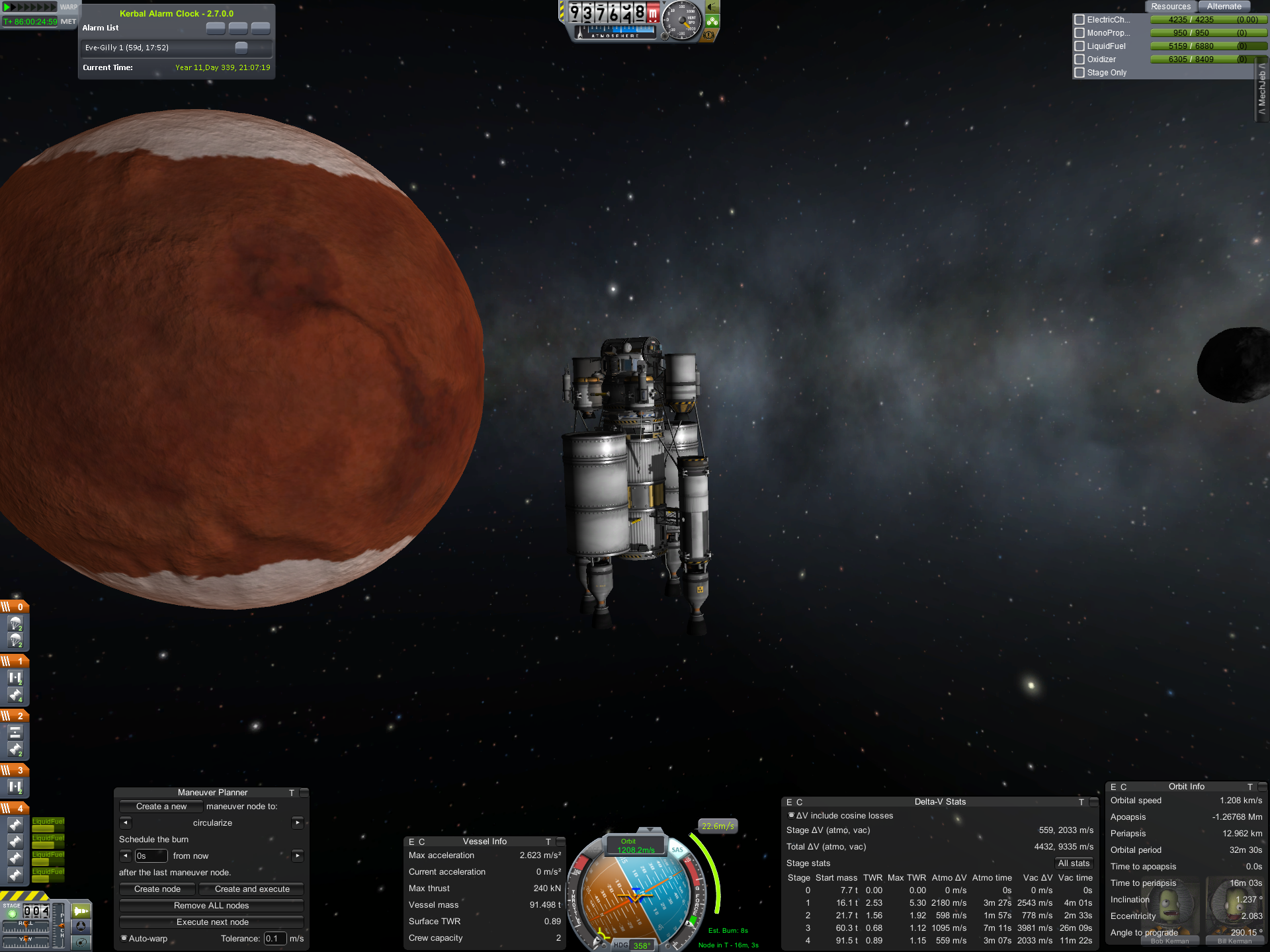Collapse navball with top arrow tab
1270x952 pixels.
[650, 830]
